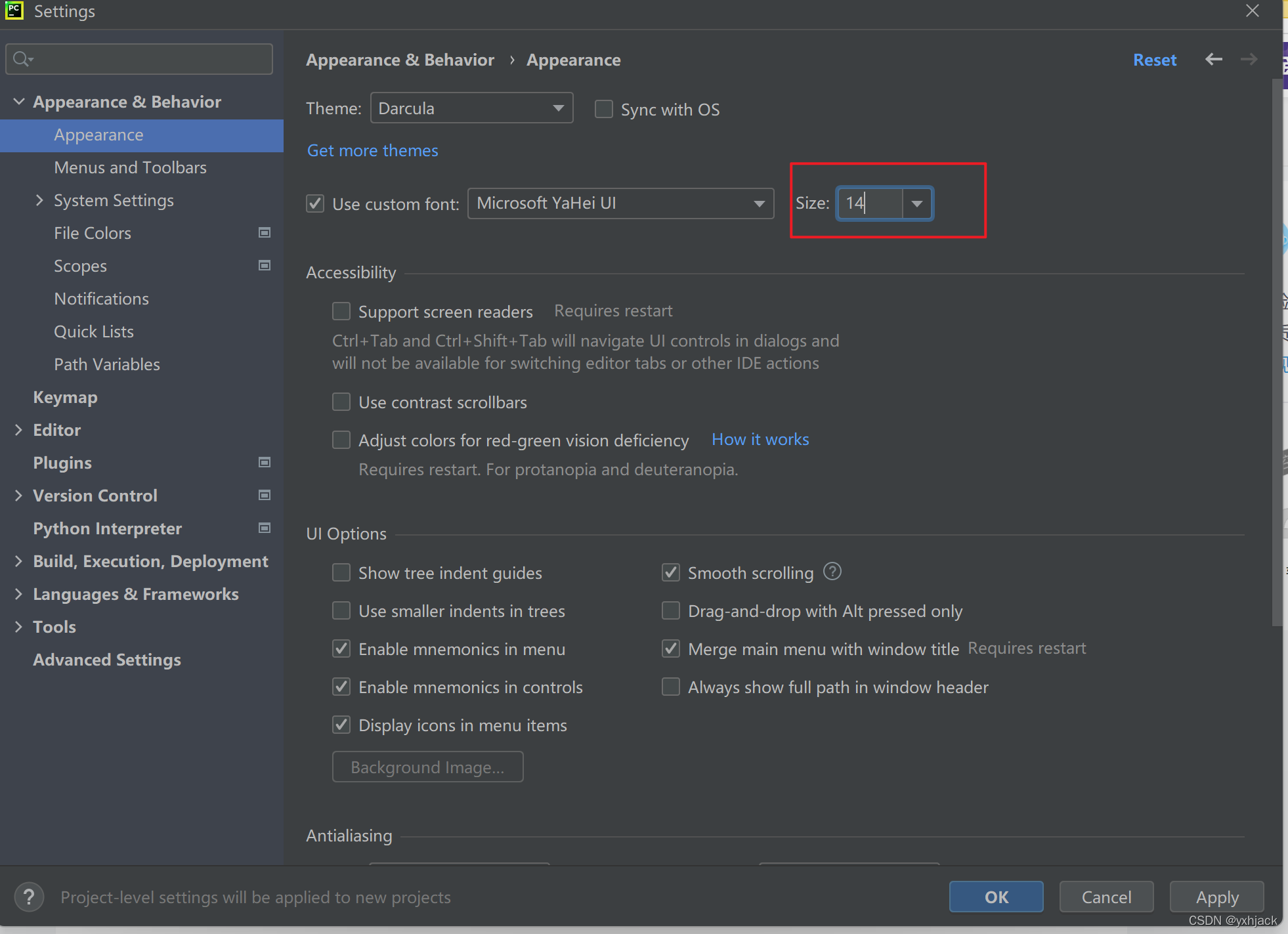The width and height of the screenshot is (1288, 934).
Task: Click the back navigation arrow icon
Action: click(x=1213, y=60)
